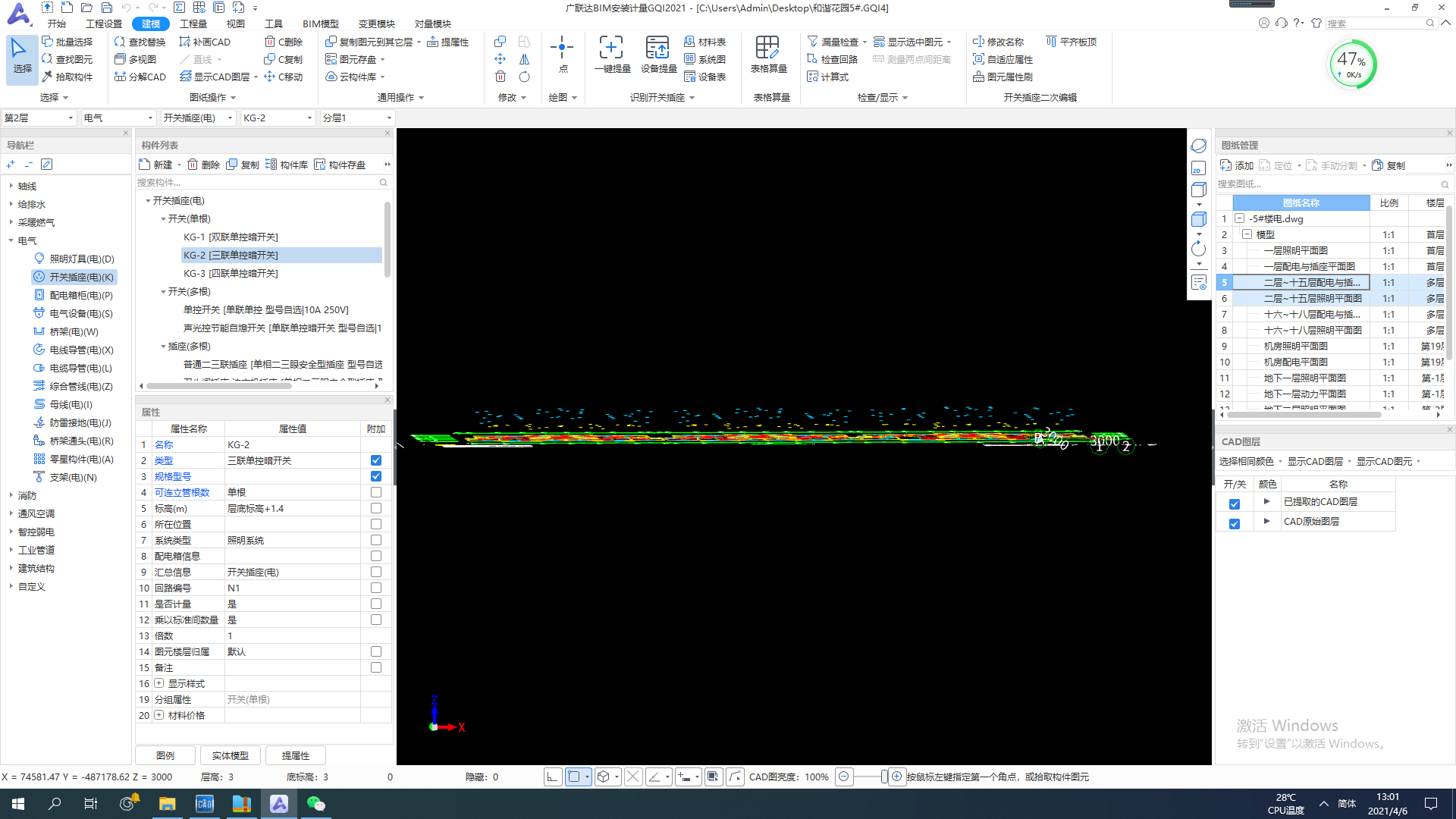Check 附加 box for 备注 row
The width and height of the screenshot is (1456, 819).
click(376, 667)
